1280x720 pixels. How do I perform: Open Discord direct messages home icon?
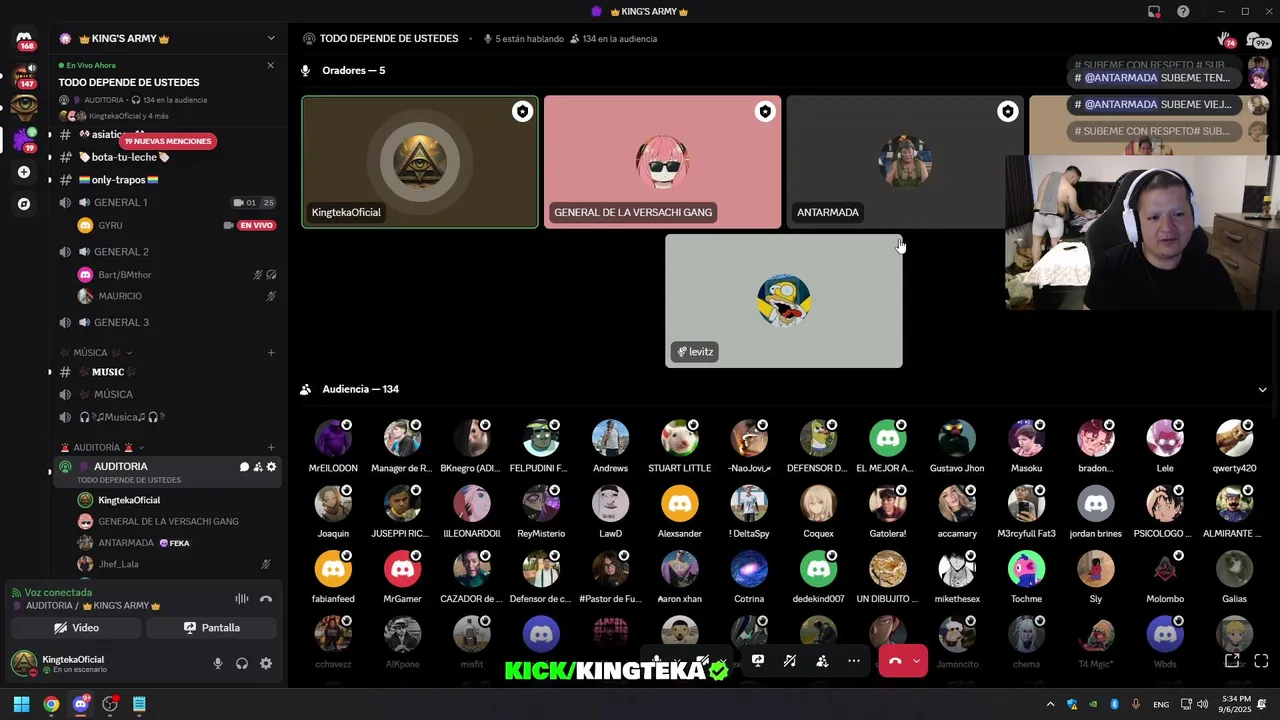click(24, 39)
